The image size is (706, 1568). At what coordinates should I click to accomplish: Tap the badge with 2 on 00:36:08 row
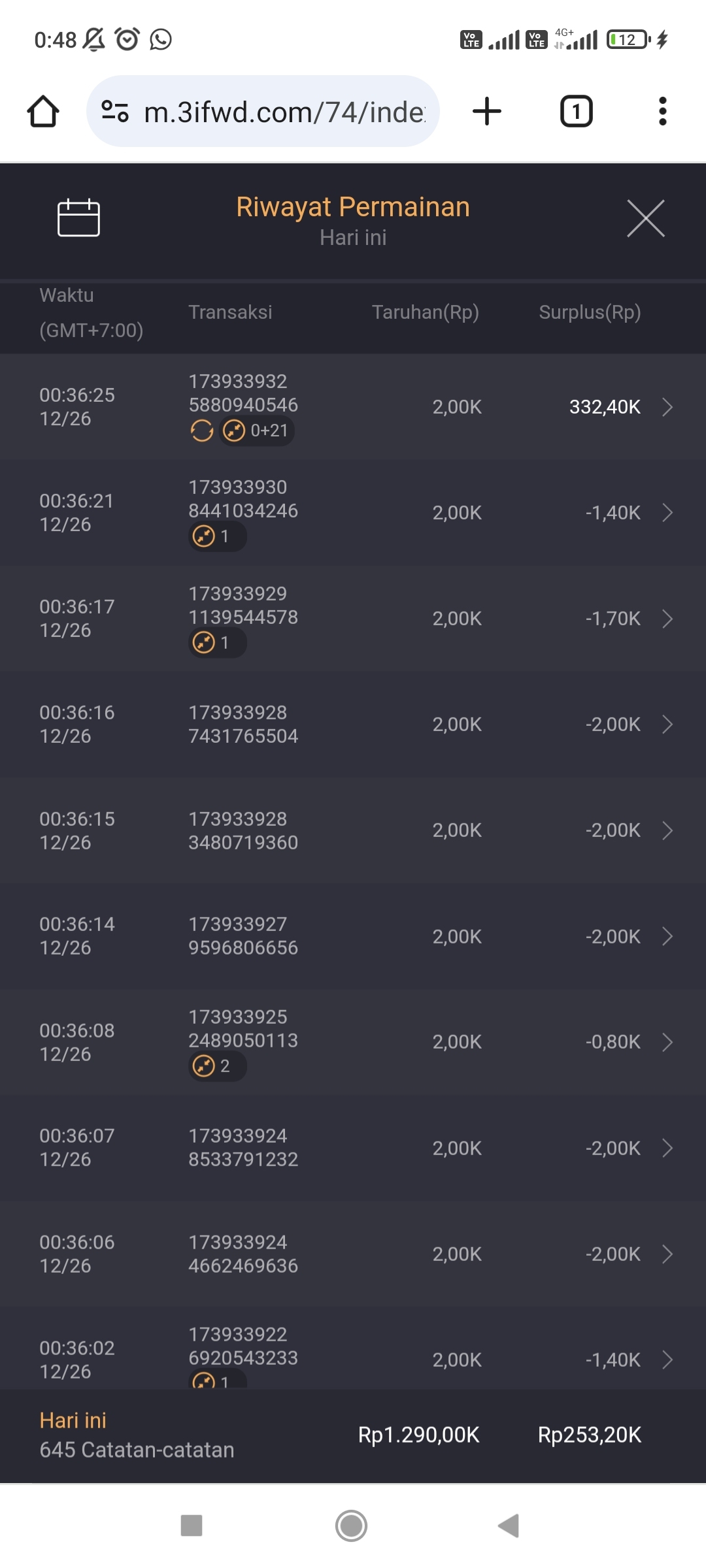(216, 1066)
